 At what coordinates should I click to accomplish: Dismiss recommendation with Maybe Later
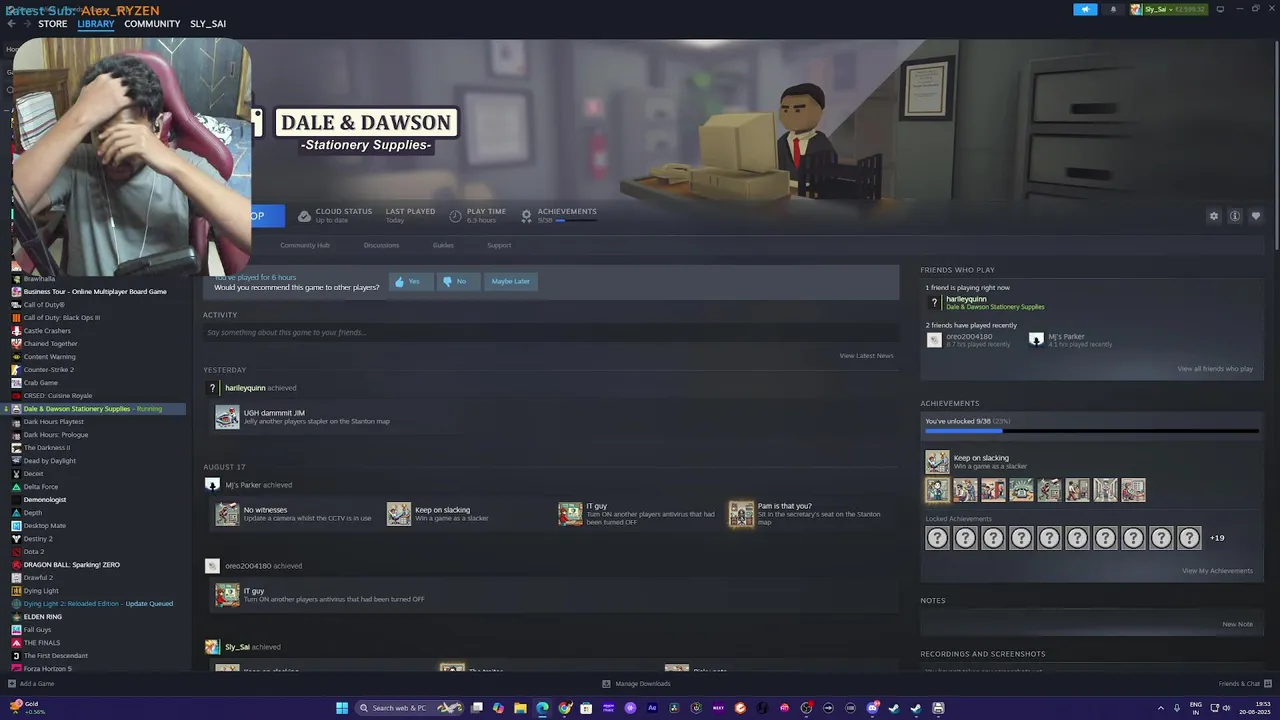(510, 281)
